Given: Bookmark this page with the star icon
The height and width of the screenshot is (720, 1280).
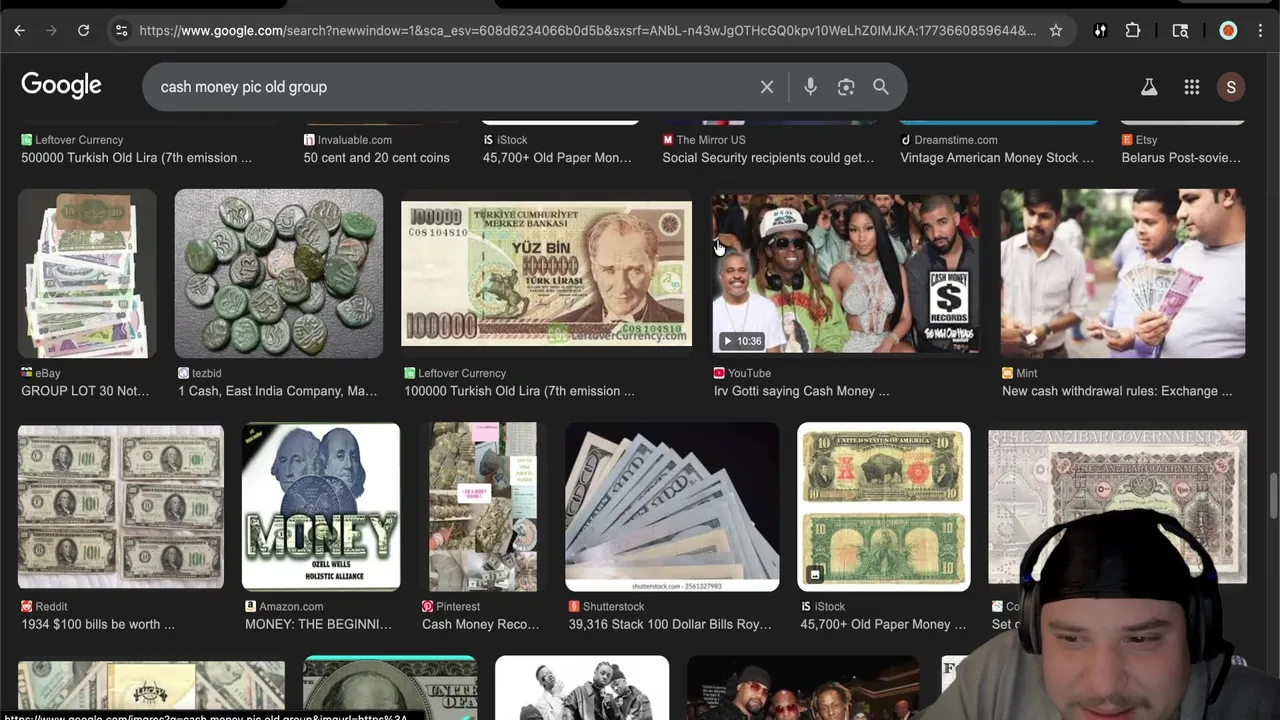Looking at the screenshot, I should 1056,31.
